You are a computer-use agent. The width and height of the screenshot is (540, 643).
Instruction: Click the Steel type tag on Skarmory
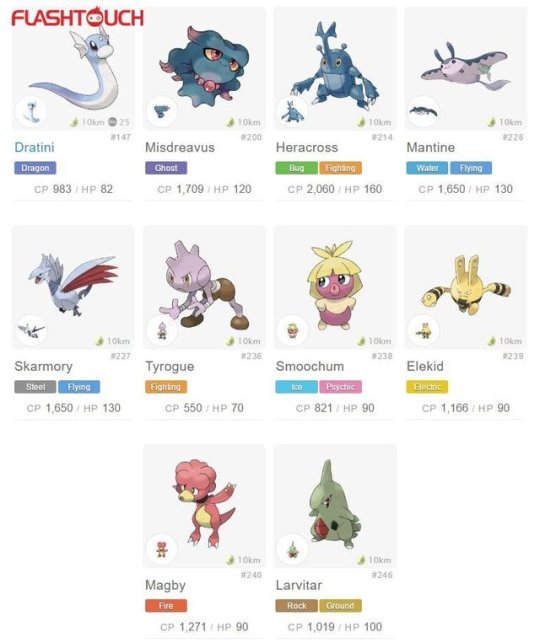coord(35,387)
